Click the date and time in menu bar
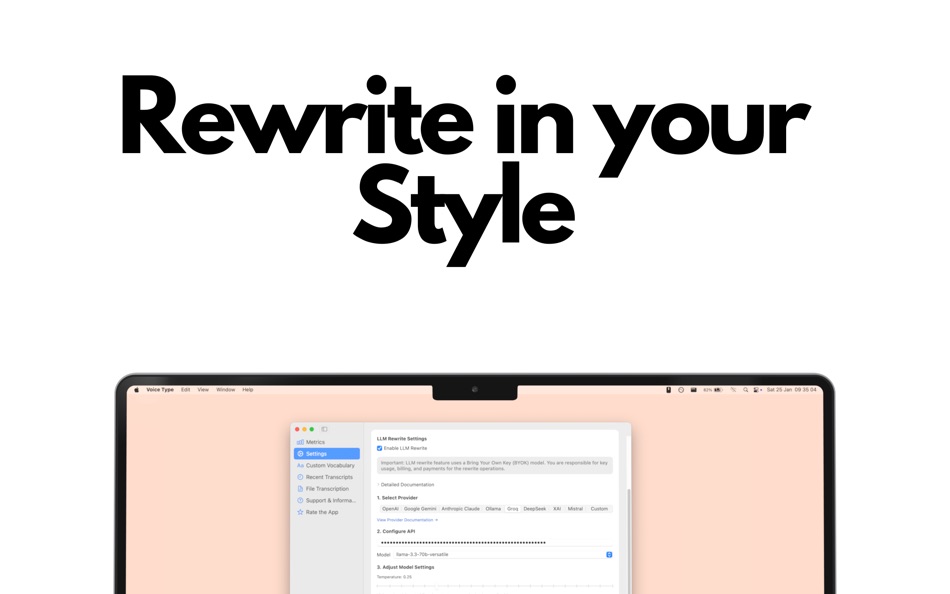This screenshot has width=950, height=594. pyautogui.click(x=791, y=390)
